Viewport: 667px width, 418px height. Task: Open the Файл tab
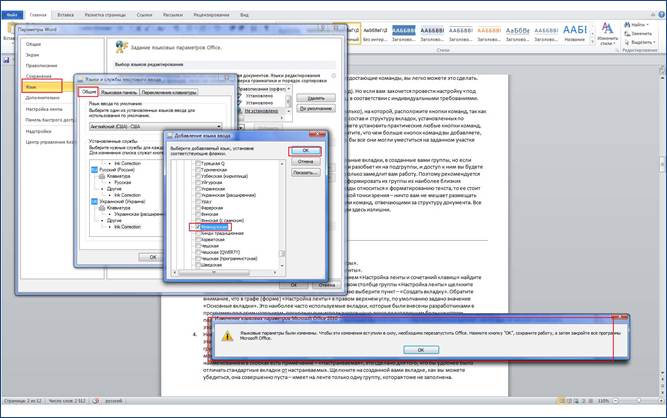11,15
